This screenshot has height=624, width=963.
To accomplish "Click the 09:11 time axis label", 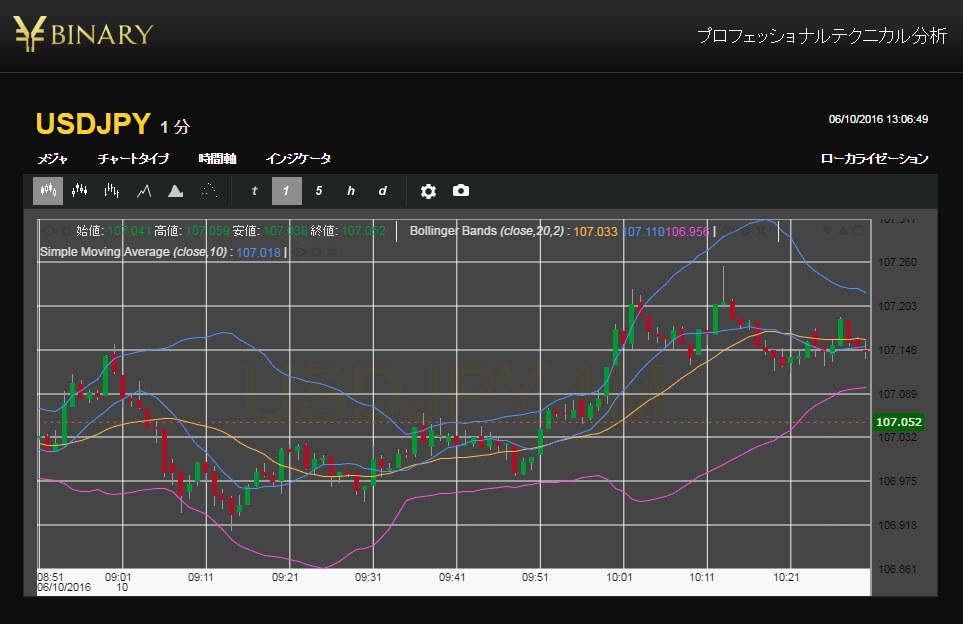I will (x=200, y=577).
